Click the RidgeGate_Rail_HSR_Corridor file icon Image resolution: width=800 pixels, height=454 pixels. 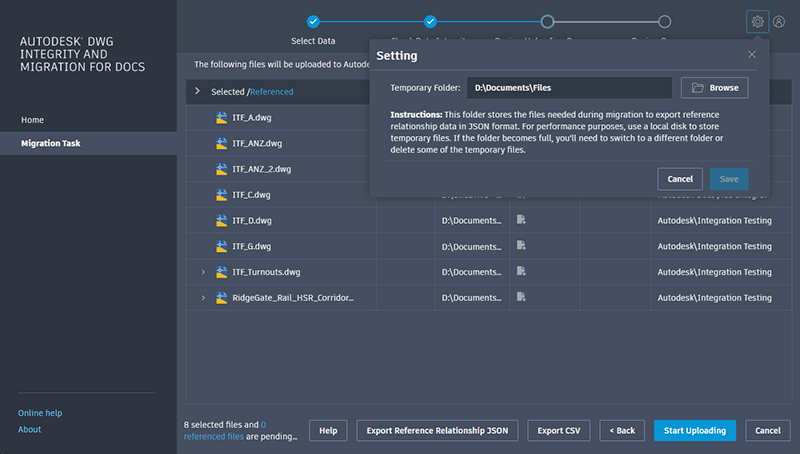pos(222,298)
